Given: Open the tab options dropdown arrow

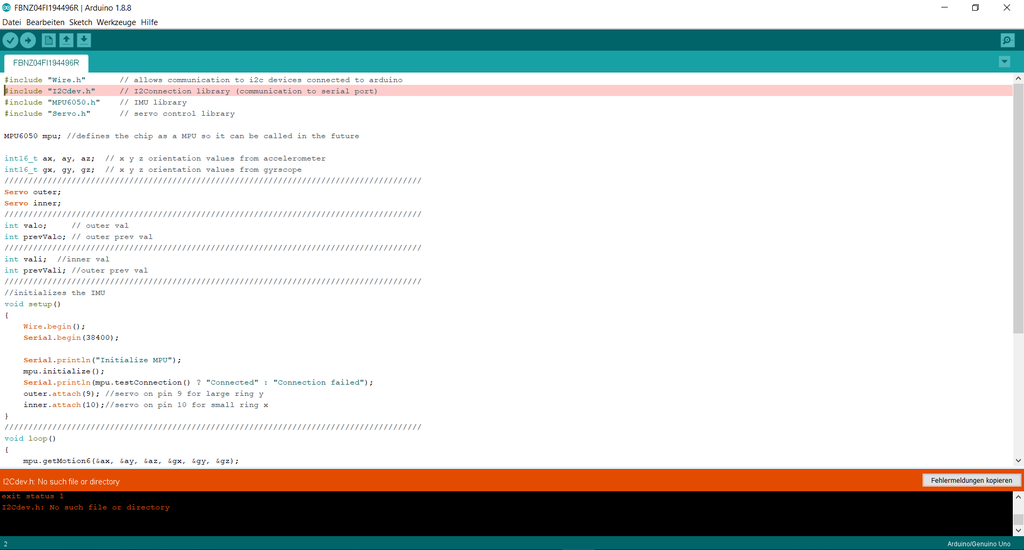Looking at the screenshot, I should click(1004, 62).
